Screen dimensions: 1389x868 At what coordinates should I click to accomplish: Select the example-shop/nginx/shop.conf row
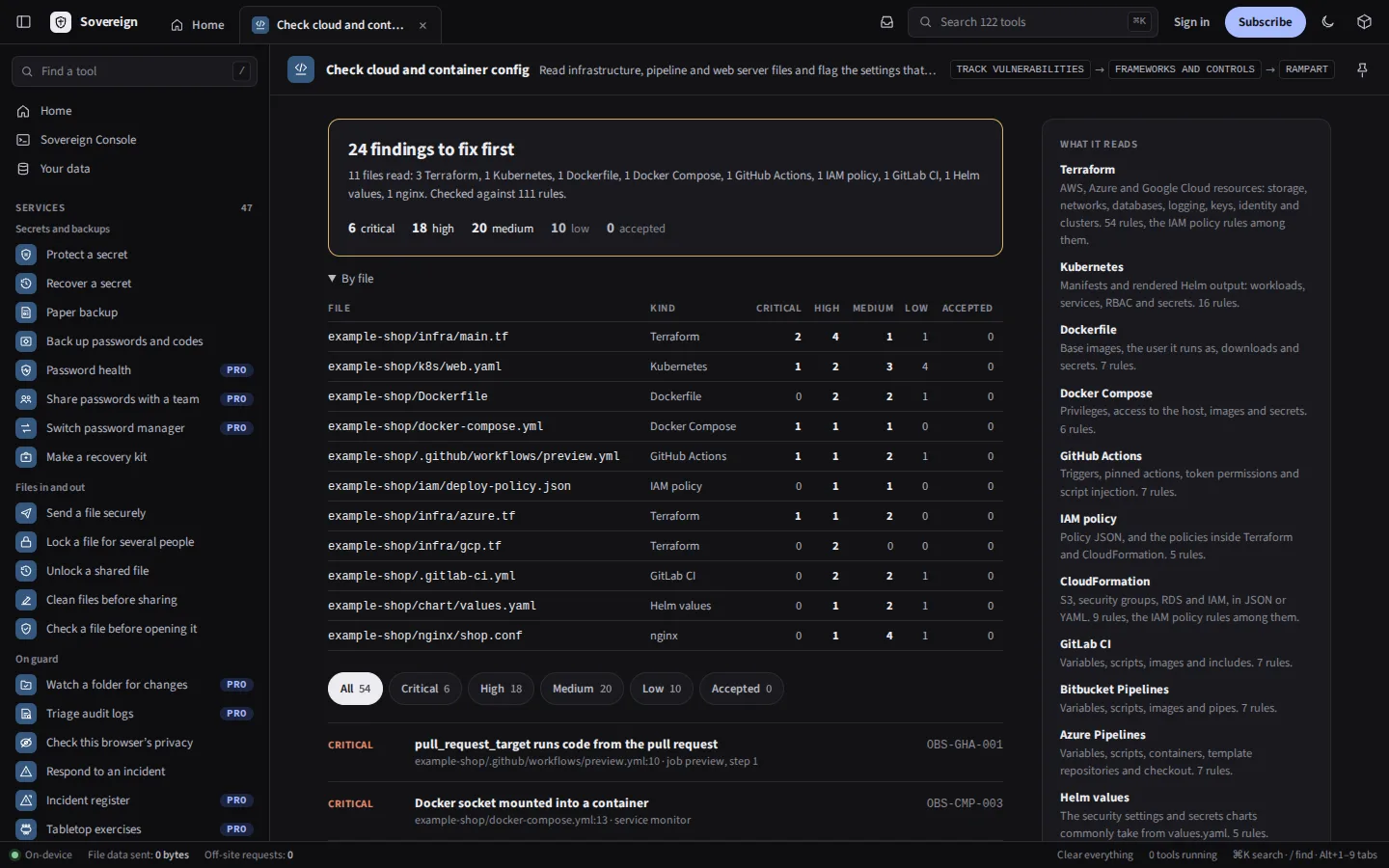[x=665, y=636]
